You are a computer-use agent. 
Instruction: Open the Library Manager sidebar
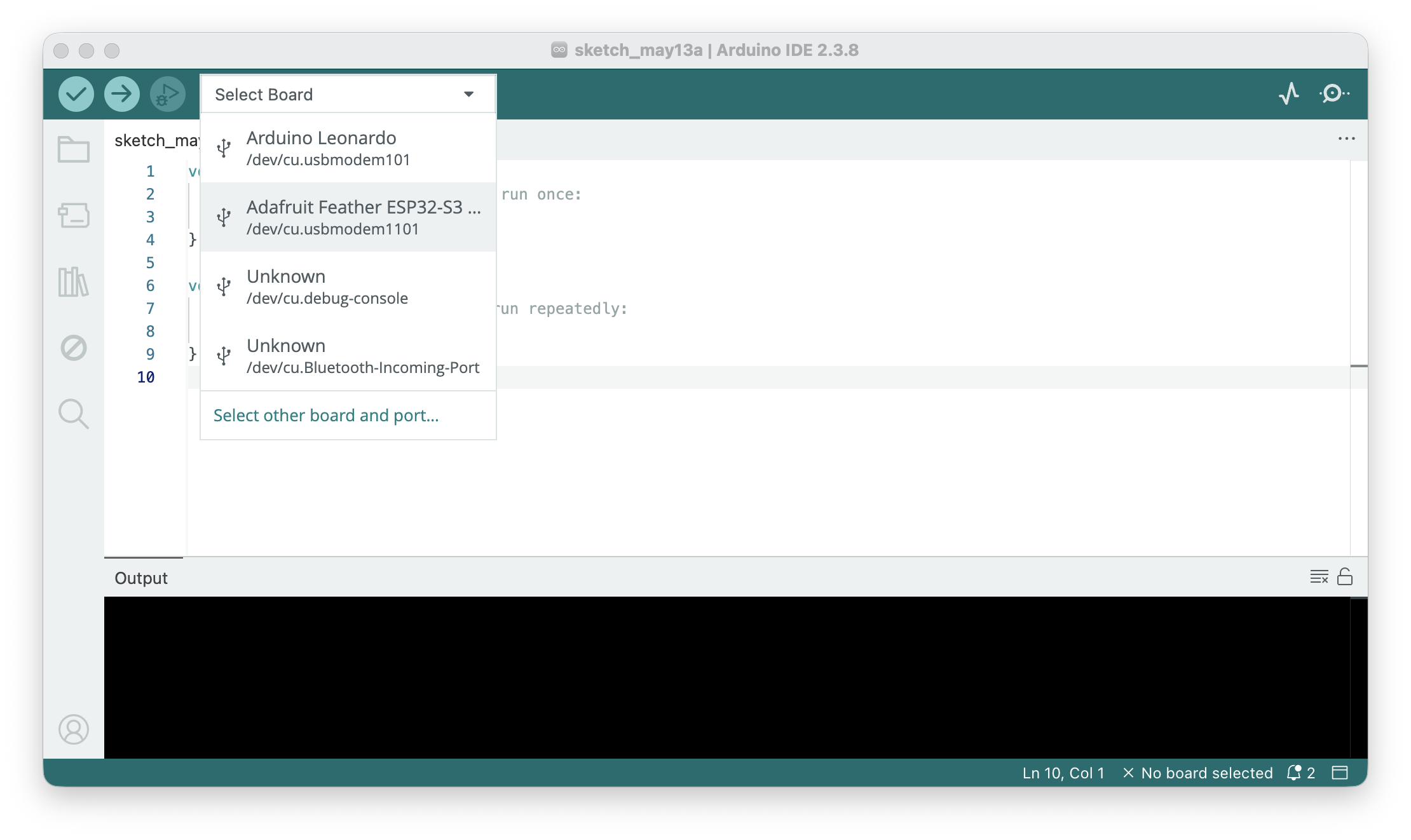pos(74,281)
